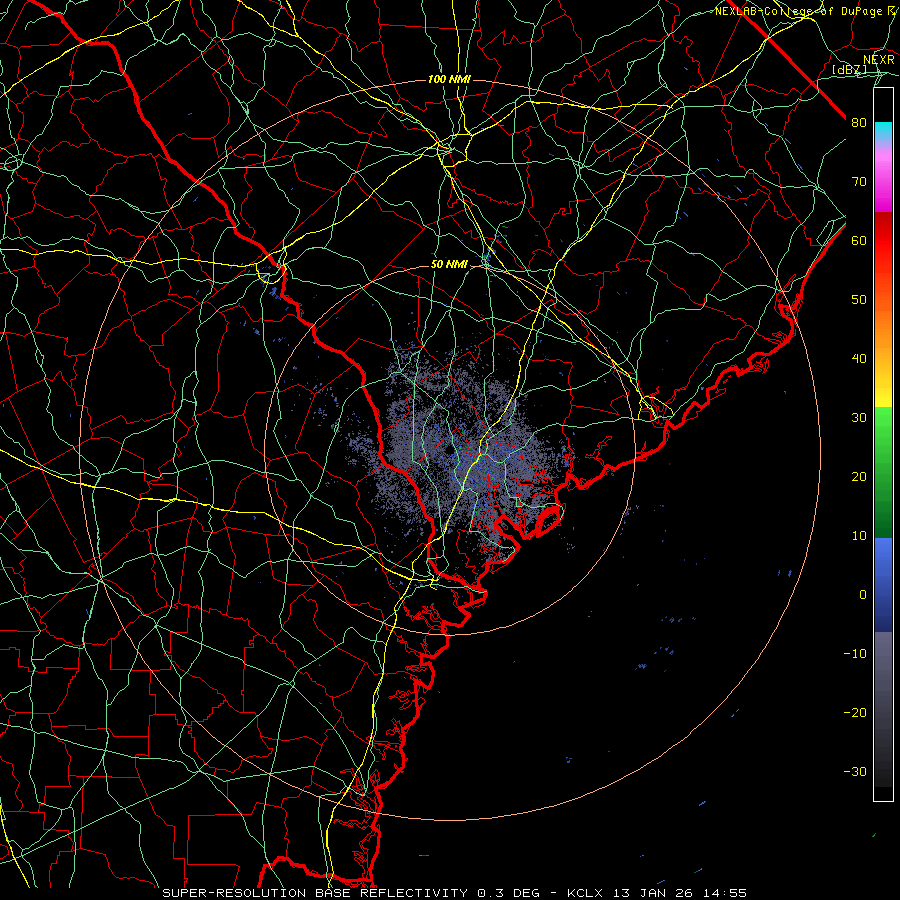Click the 60 dBZ scale value
900x900 pixels.
(x=859, y=241)
